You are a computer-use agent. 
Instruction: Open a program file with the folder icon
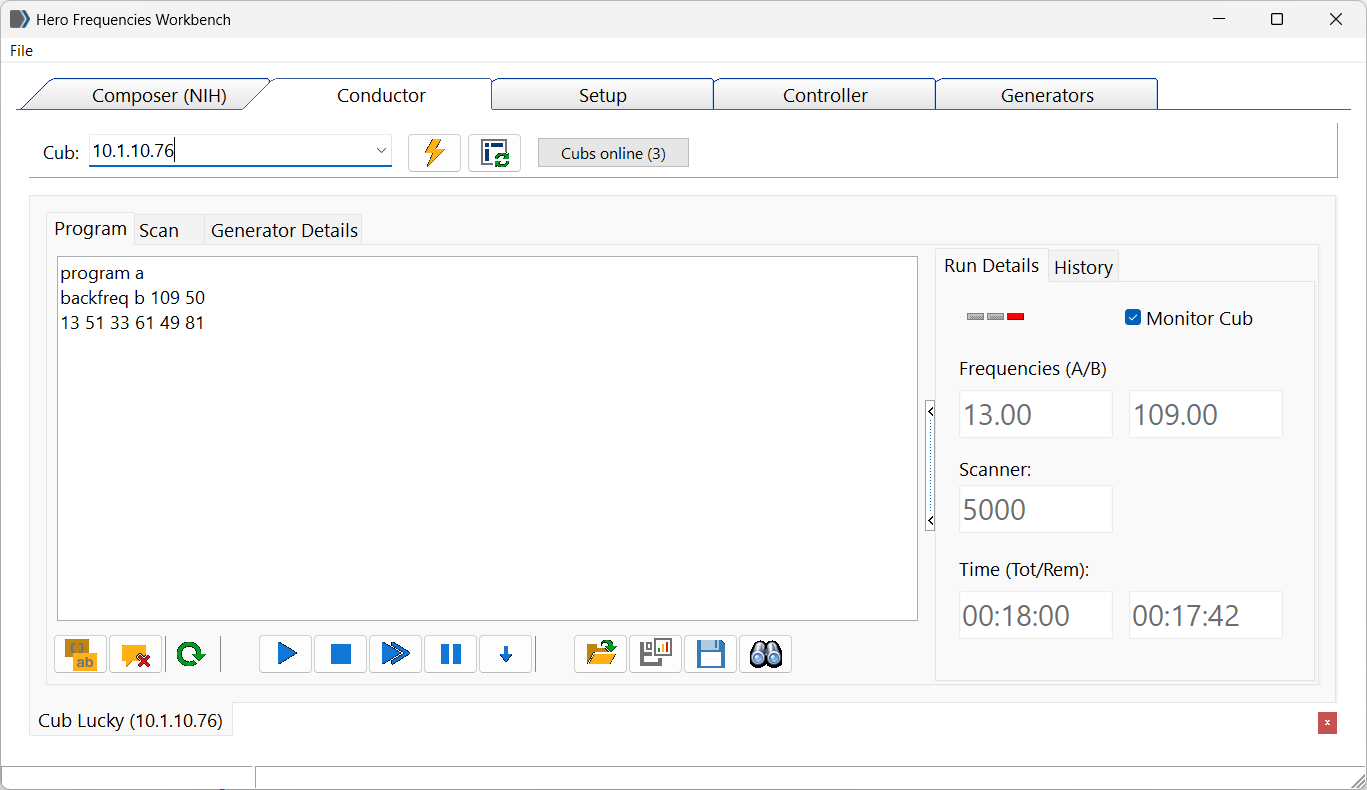pos(601,654)
